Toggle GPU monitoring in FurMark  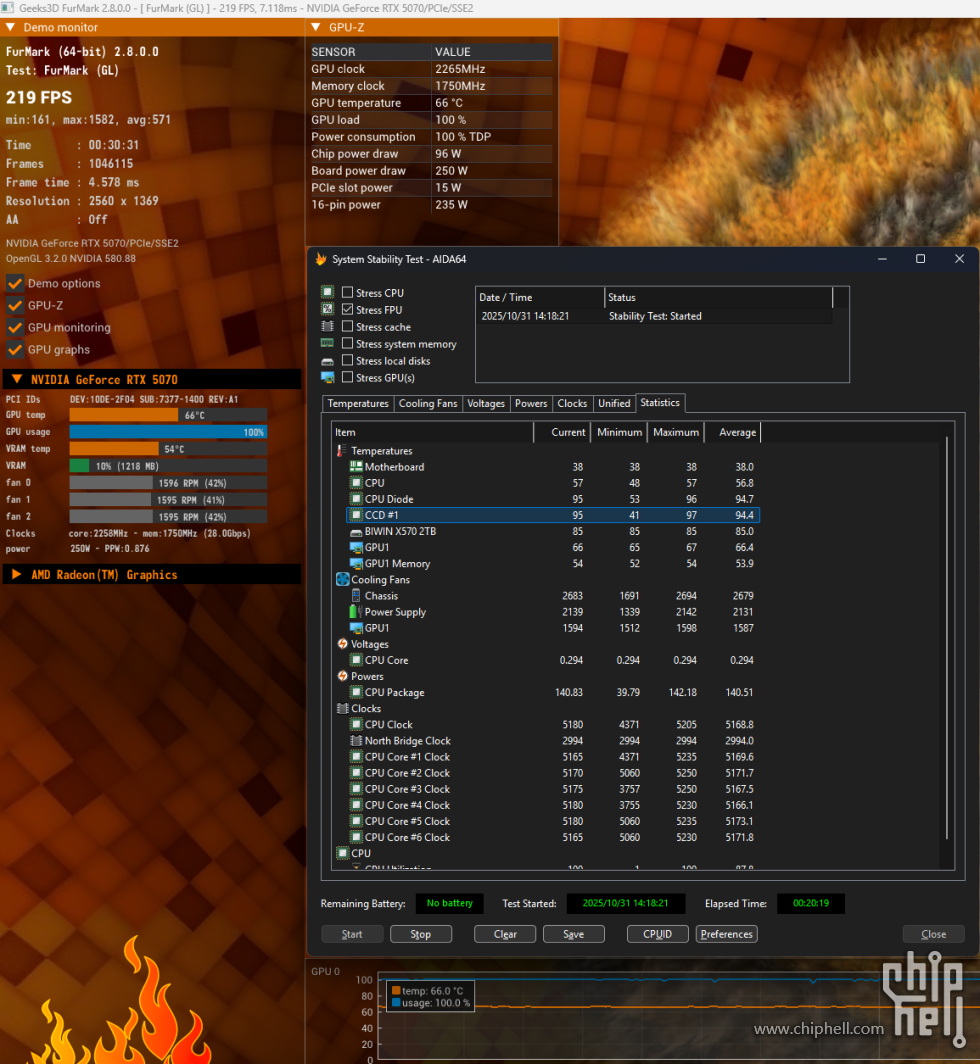tap(14, 328)
